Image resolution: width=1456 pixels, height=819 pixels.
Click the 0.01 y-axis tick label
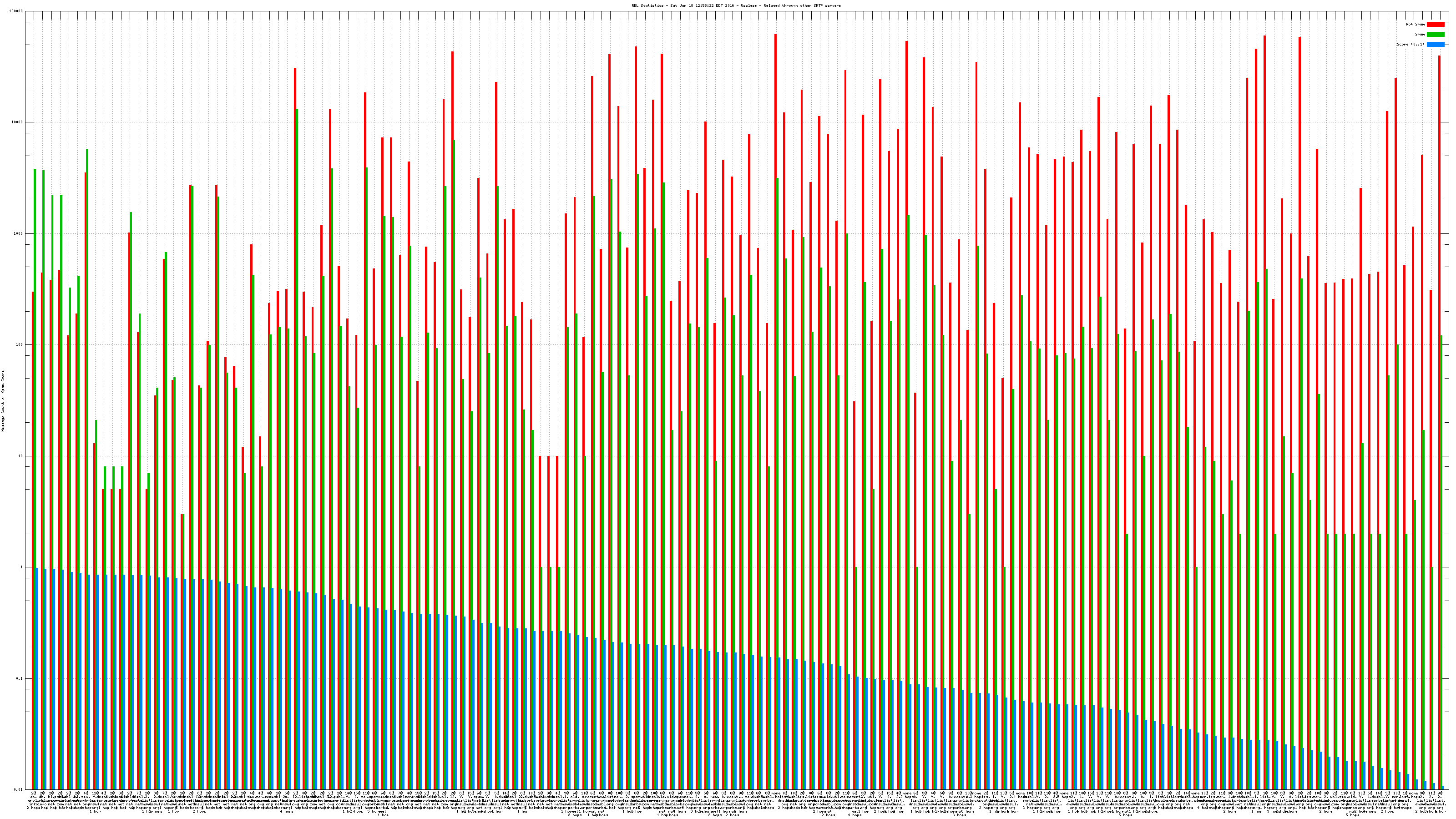click(19, 789)
